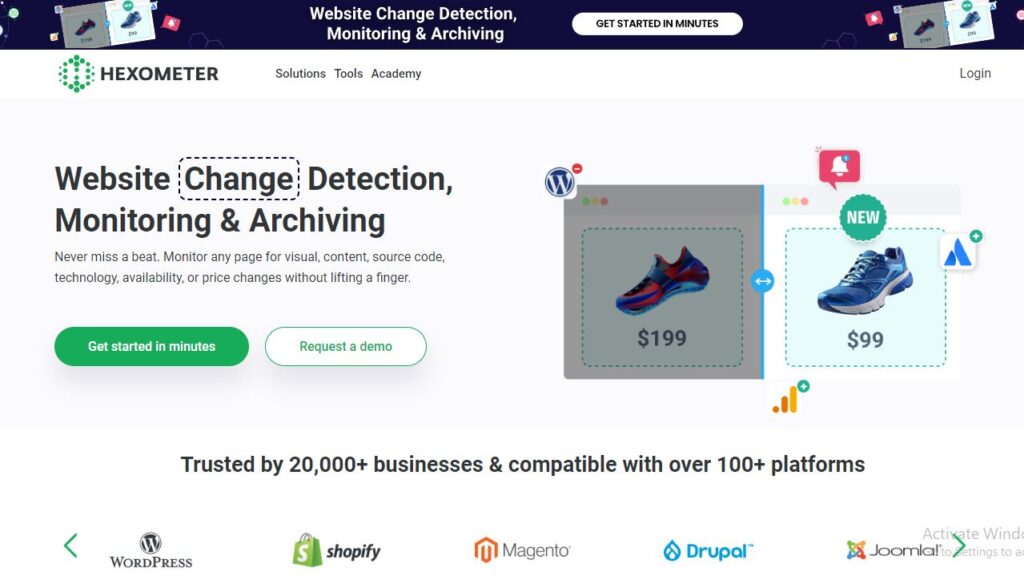Click the blue compare arrows slider handle
This screenshot has width=1024, height=580.
pyautogui.click(x=763, y=281)
